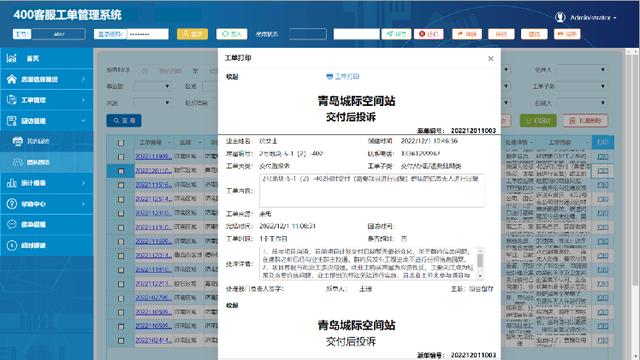Open the 工单子类 filter dropdown at the right
Screen dimensions: 640x360
[x=582, y=87]
